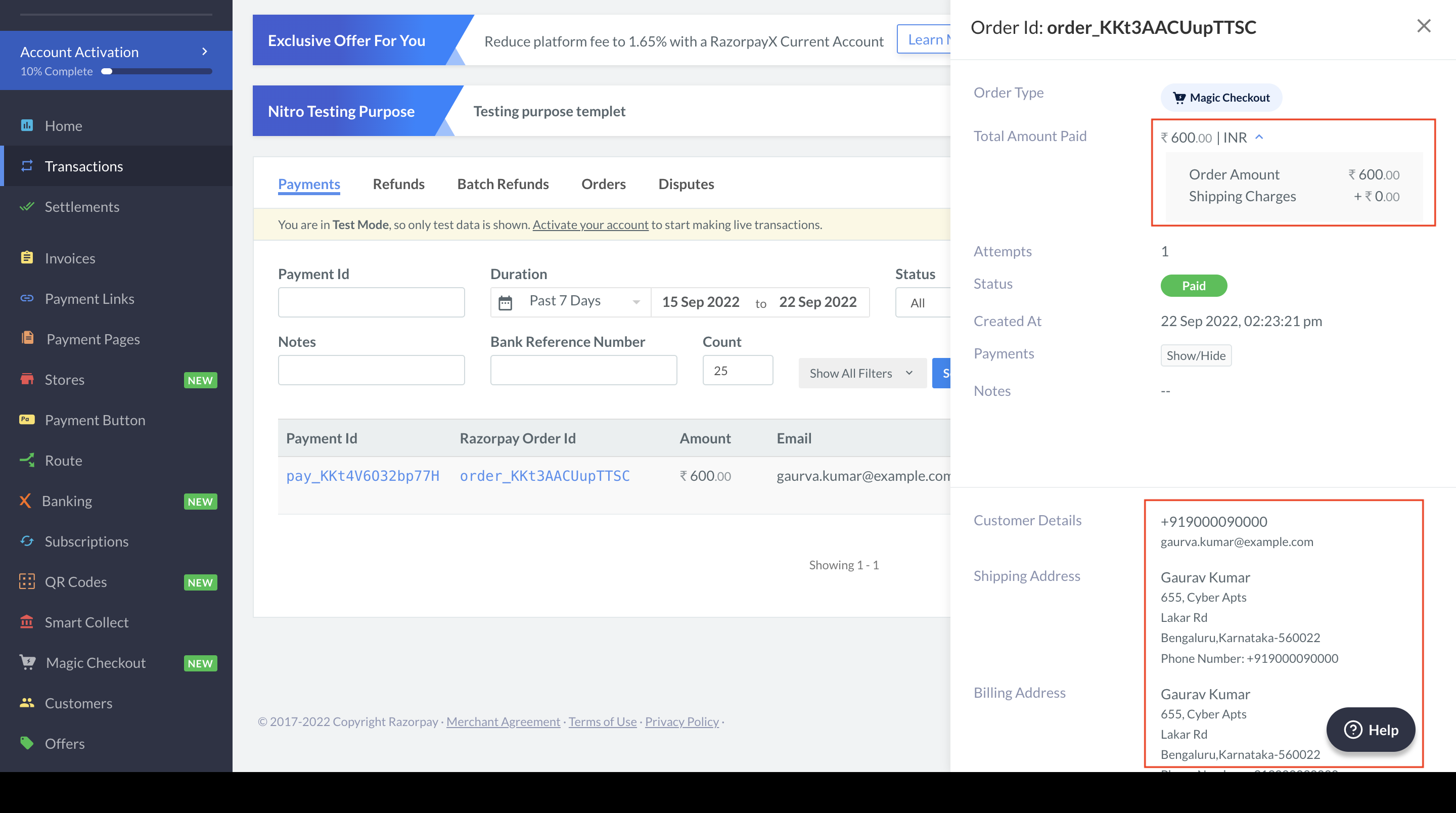
Task: Click the Customers people icon
Action: tap(27, 703)
